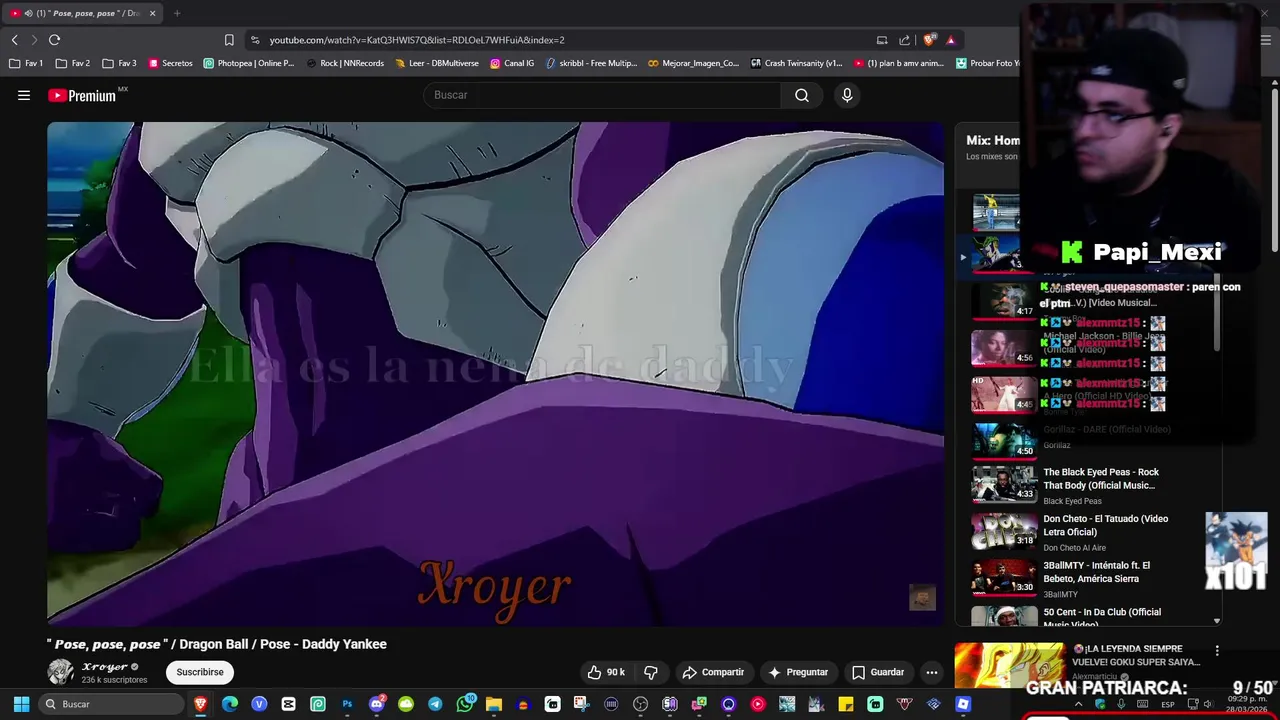The width and height of the screenshot is (1280, 720).
Task: Reload the YouTube page
Action: click(x=54, y=40)
